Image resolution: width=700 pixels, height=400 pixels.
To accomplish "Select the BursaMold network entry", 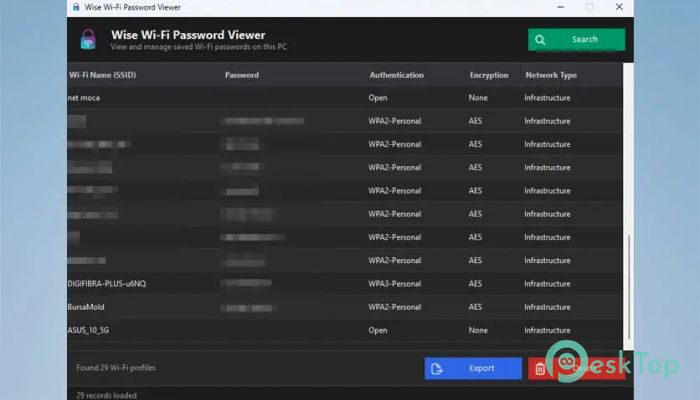I will coord(345,307).
